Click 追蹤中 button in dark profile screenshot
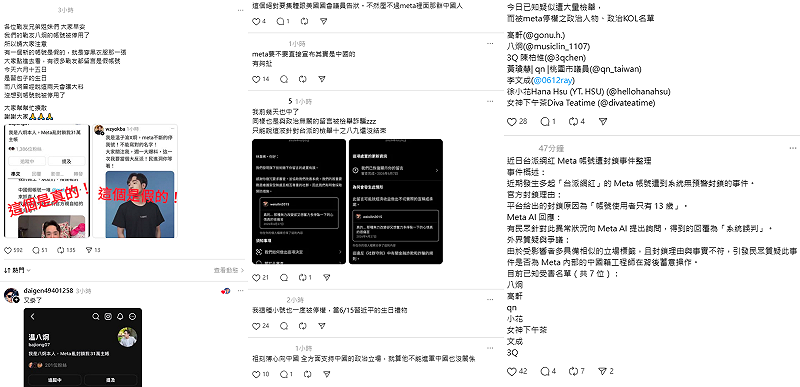This screenshot has height=387, width=800. 54,380
